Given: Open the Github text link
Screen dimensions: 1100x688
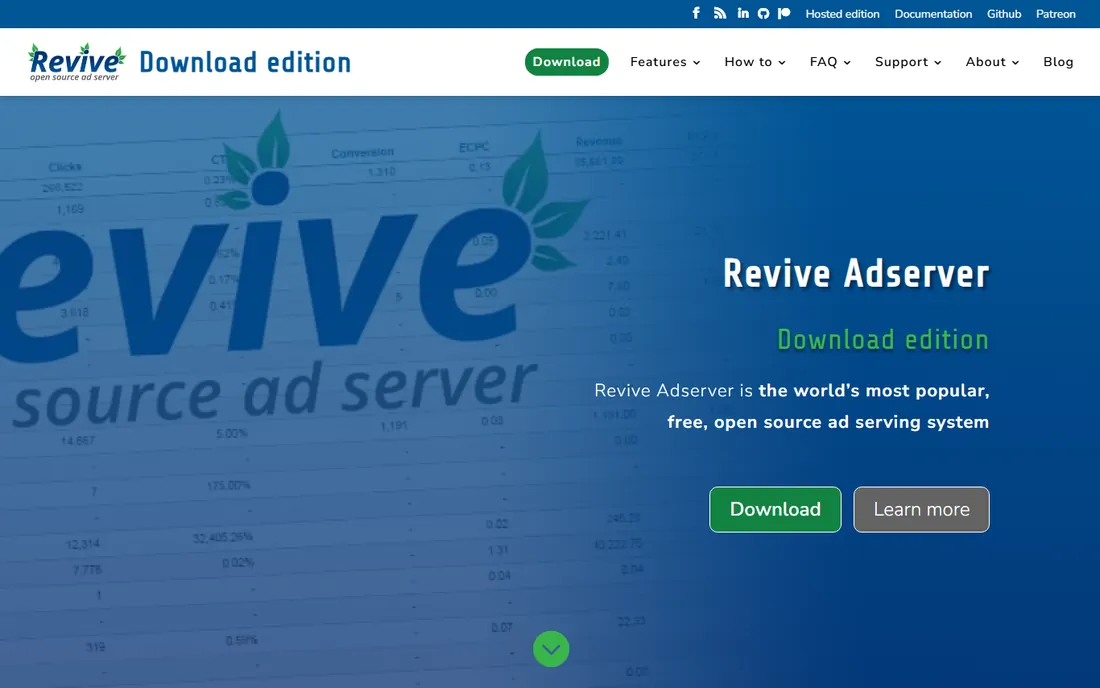Looking at the screenshot, I should click(x=1004, y=14).
